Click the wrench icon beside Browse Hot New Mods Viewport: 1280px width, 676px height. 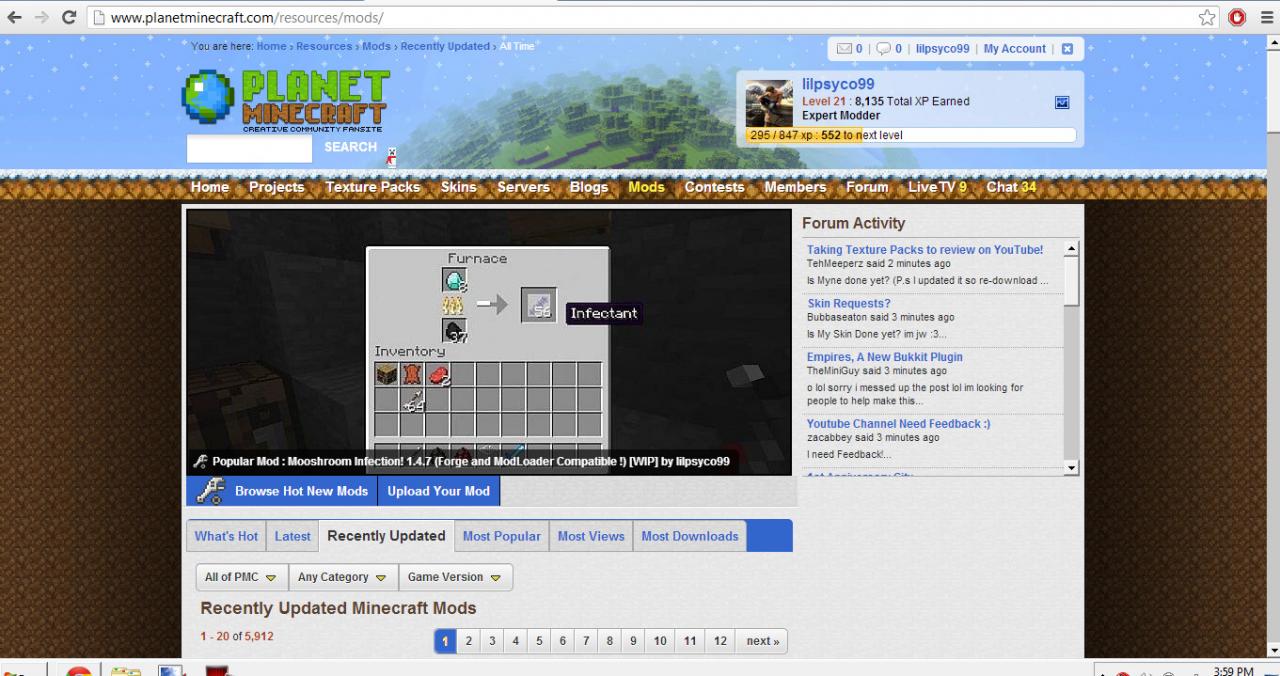210,490
